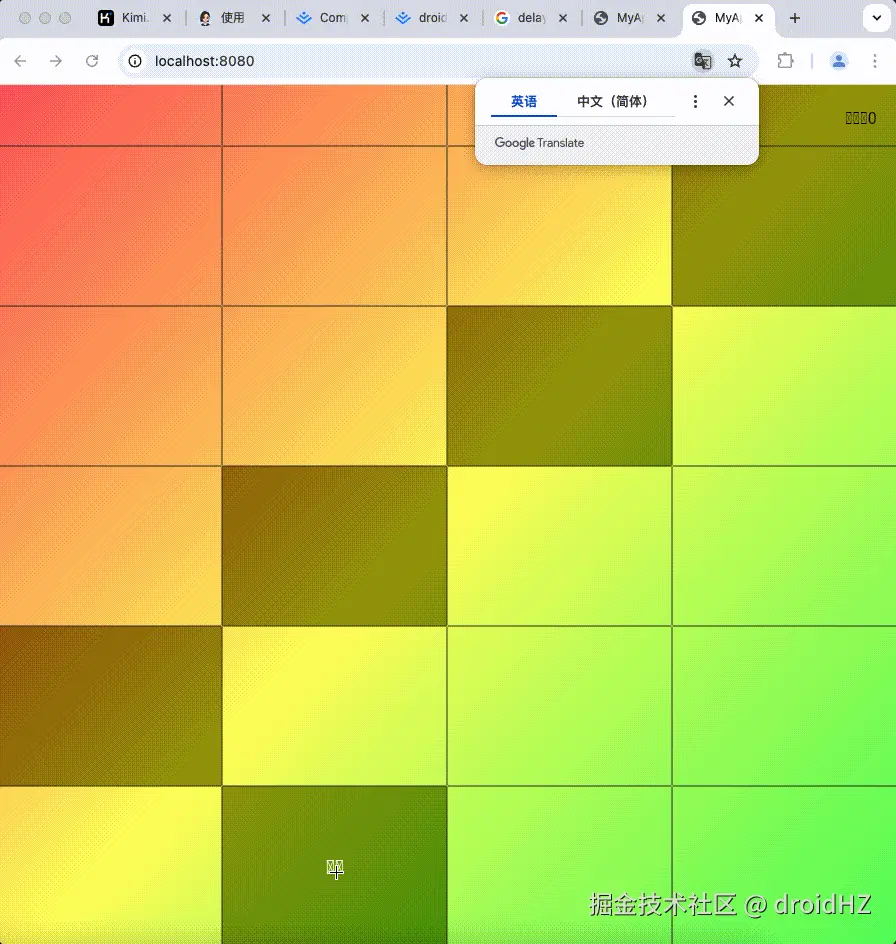
Task: Open the Google Translate icon in address bar
Action: [702, 61]
